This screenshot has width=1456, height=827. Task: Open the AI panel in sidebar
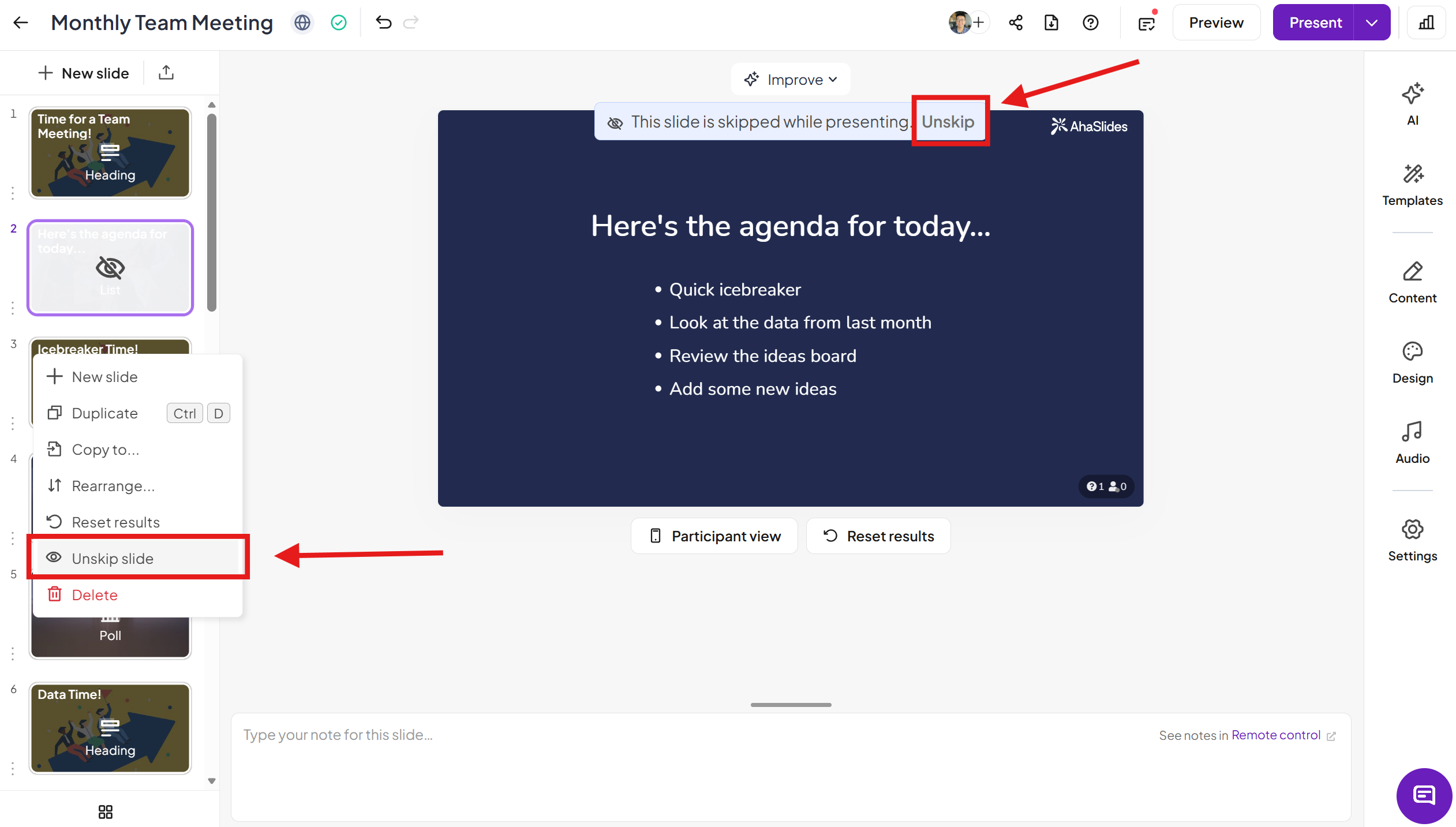[1412, 104]
